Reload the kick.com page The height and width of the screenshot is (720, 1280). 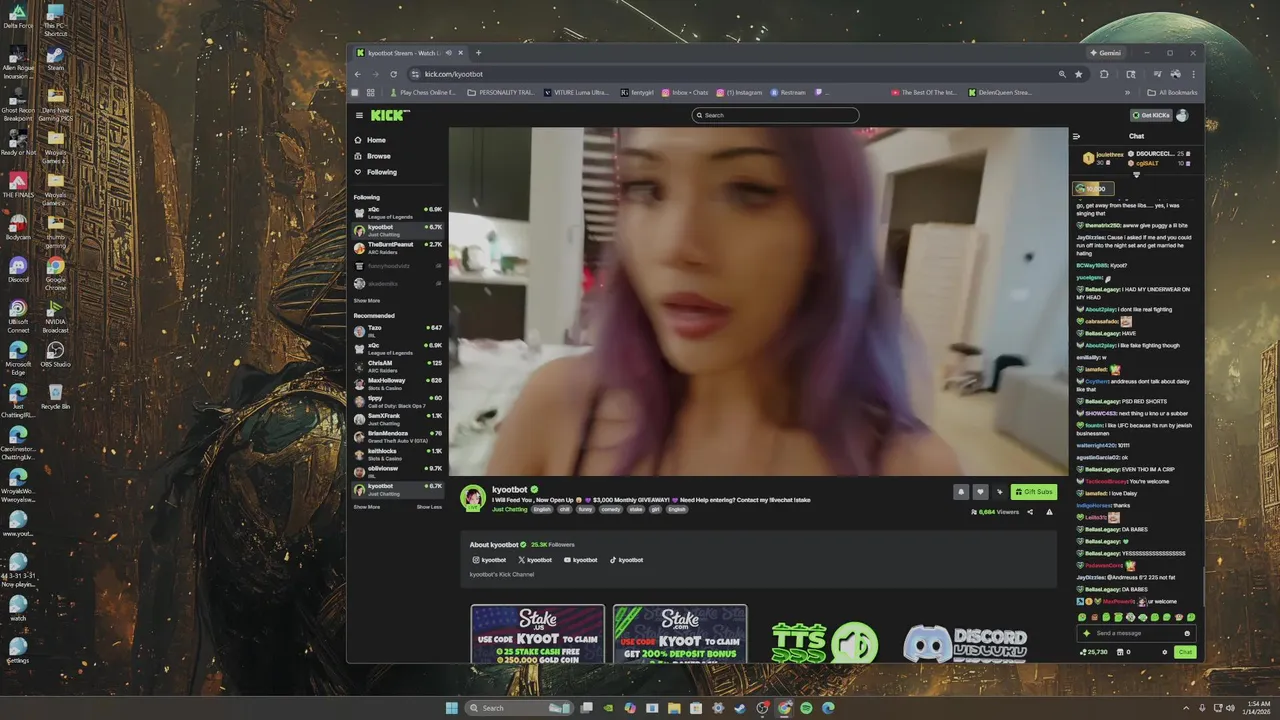[x=393, y=74]
